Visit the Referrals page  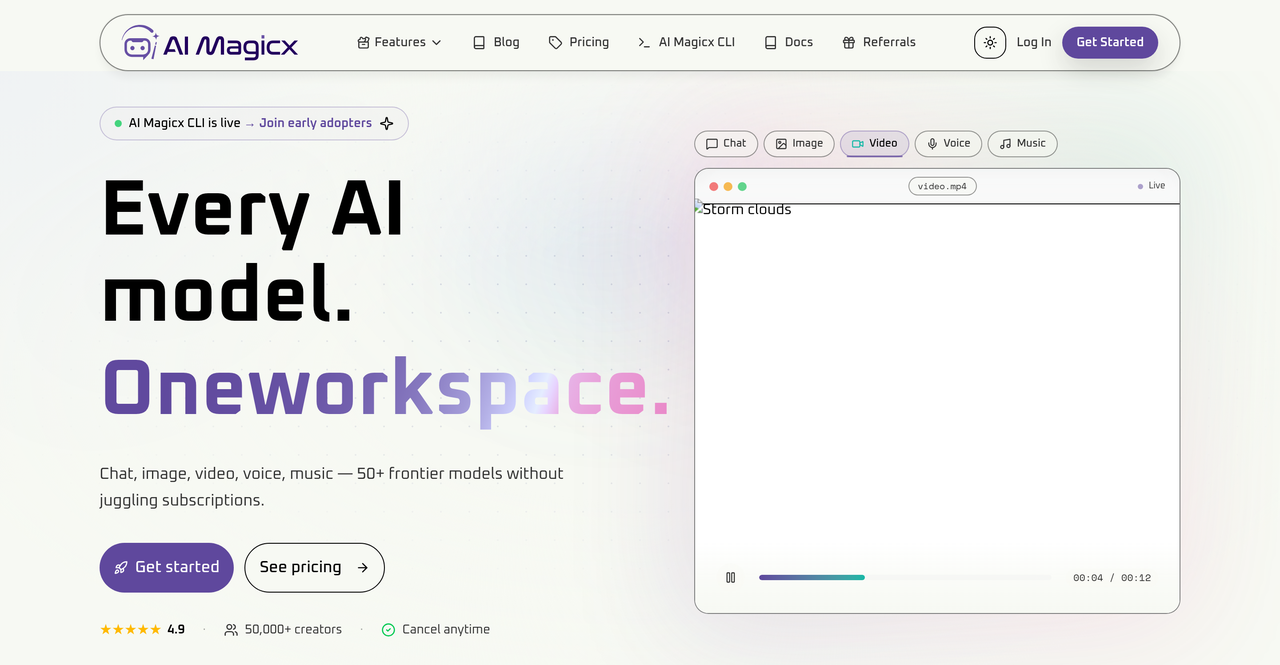[x=879, y=42]
